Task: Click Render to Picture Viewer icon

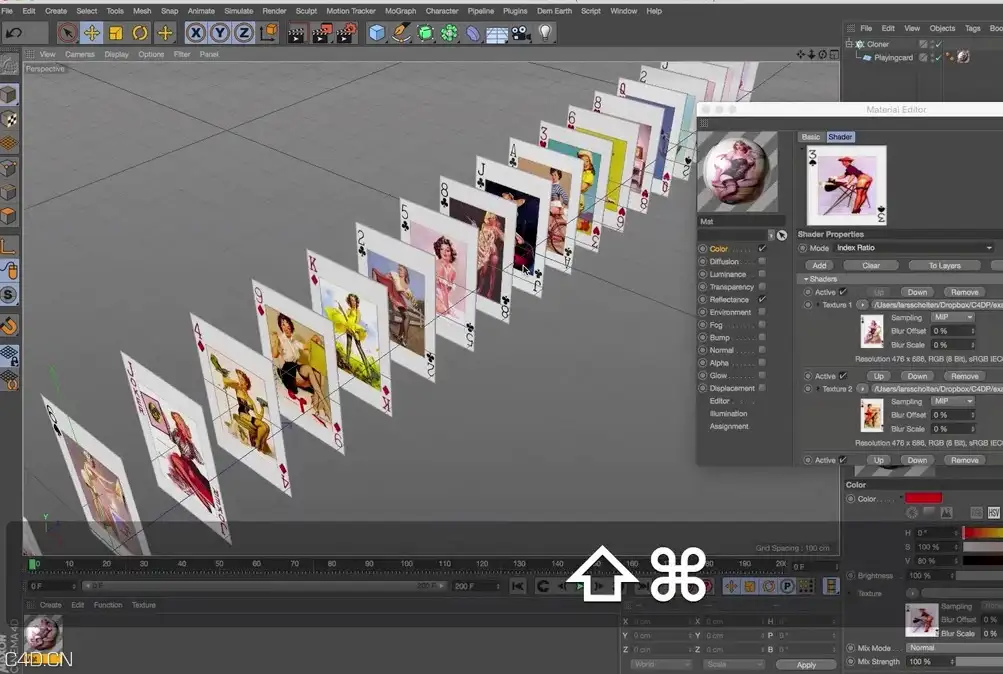Action: click(x=321, y=33)
